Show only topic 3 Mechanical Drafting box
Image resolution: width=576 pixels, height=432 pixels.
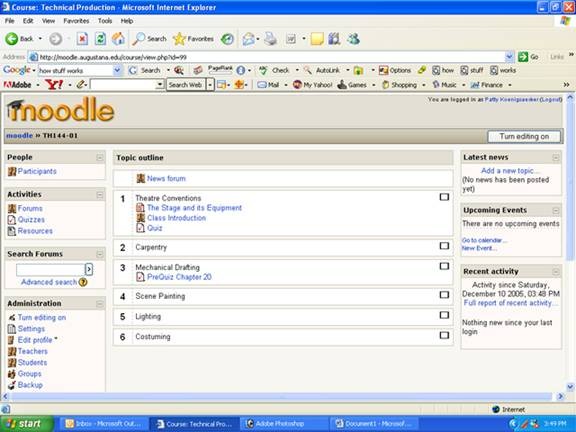point(444,266)
